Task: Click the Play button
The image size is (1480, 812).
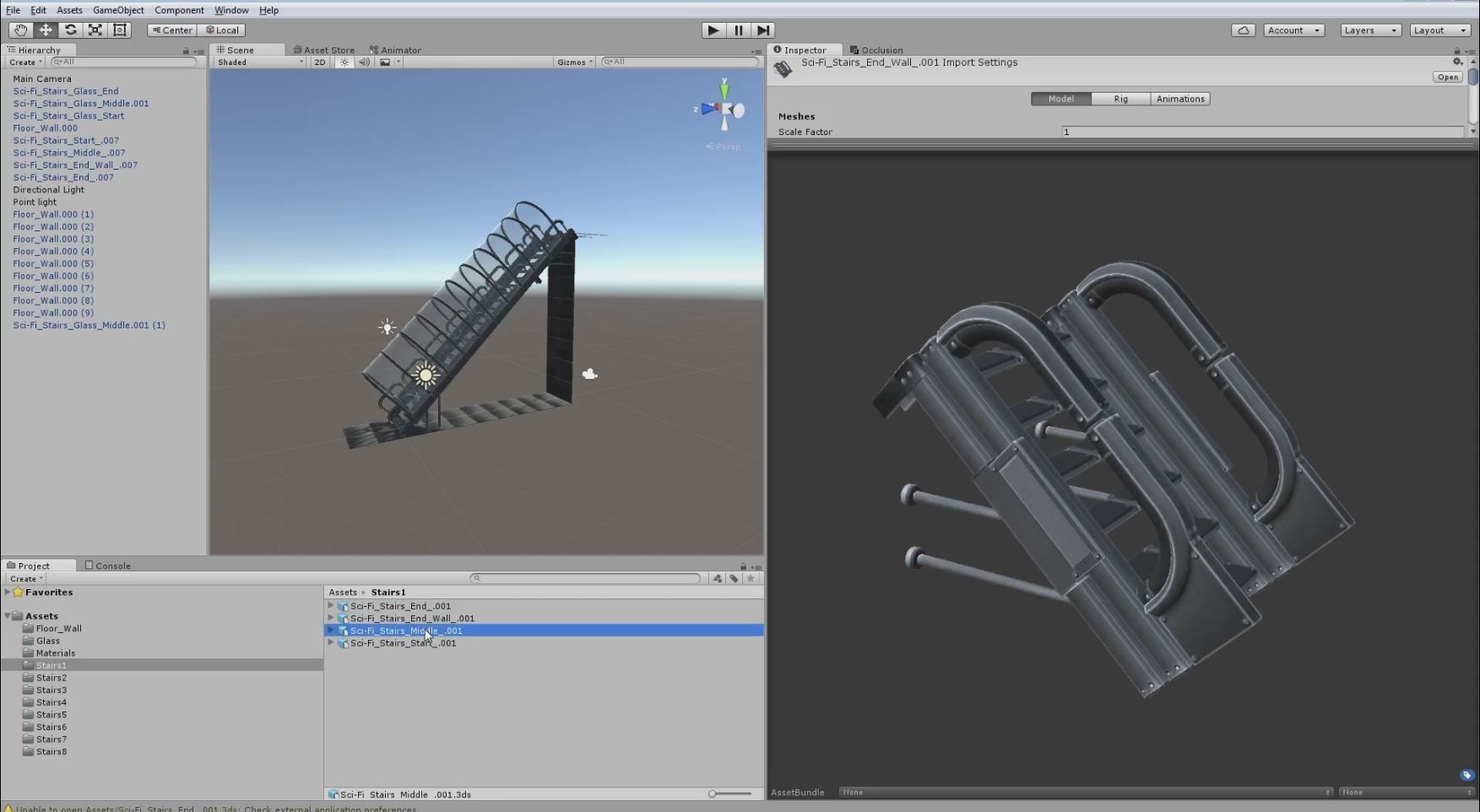Action: tap(713, 30)
